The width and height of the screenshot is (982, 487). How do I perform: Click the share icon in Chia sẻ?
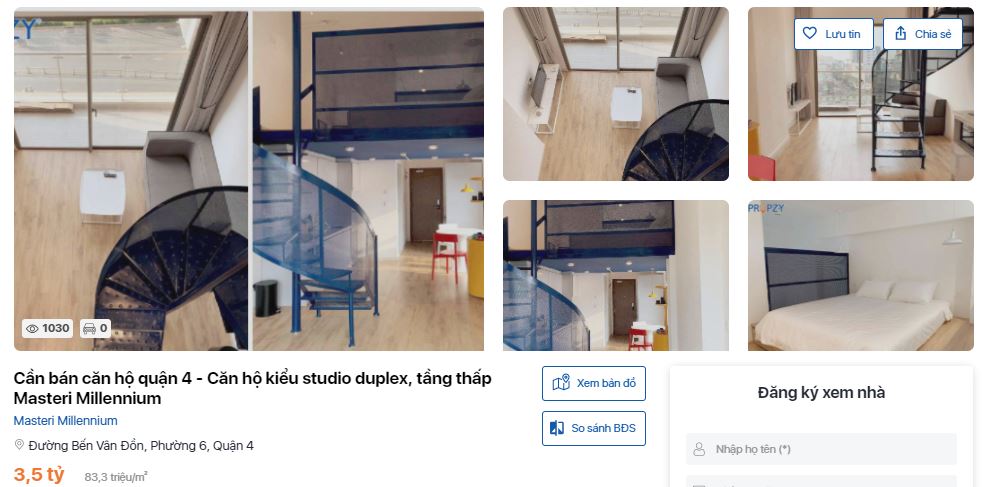[x=901, y=34]
